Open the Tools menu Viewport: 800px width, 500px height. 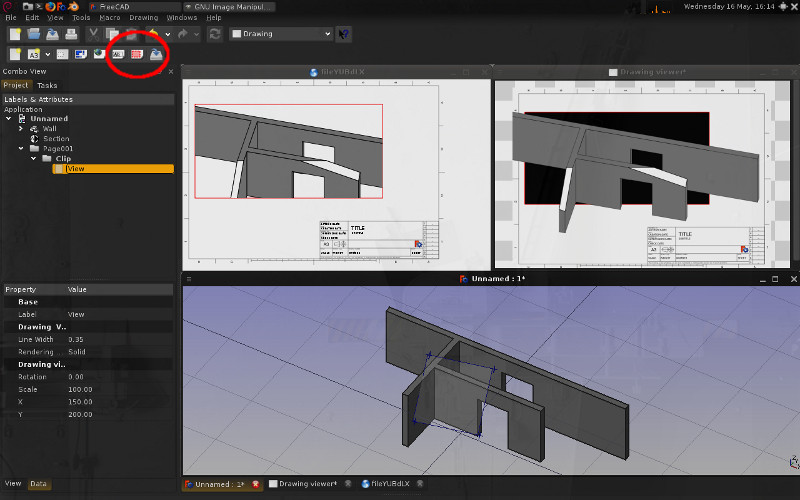point(81,17)
